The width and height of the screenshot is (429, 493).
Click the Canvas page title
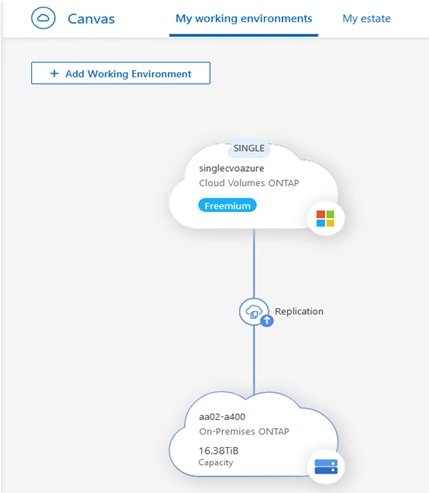(91, 19)
